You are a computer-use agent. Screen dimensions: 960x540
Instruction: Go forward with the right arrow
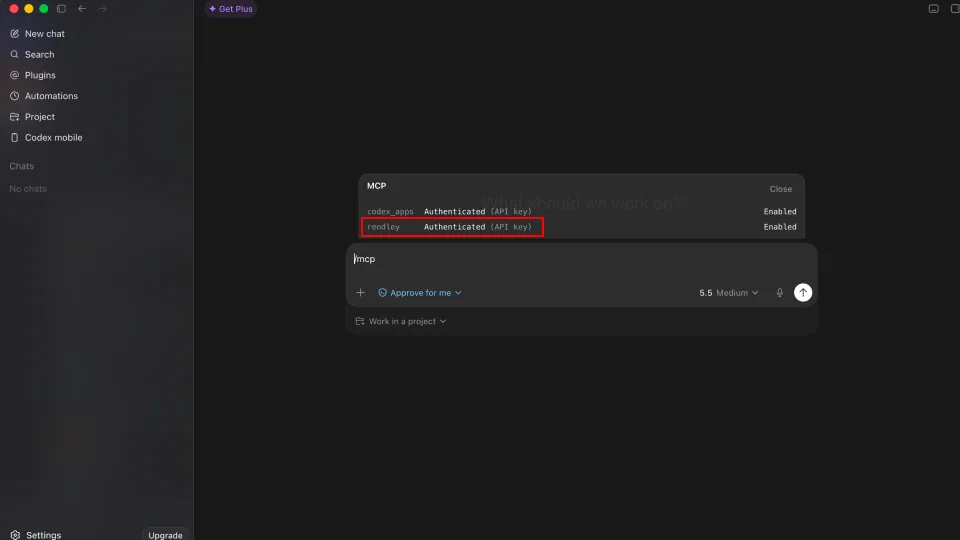102,9
